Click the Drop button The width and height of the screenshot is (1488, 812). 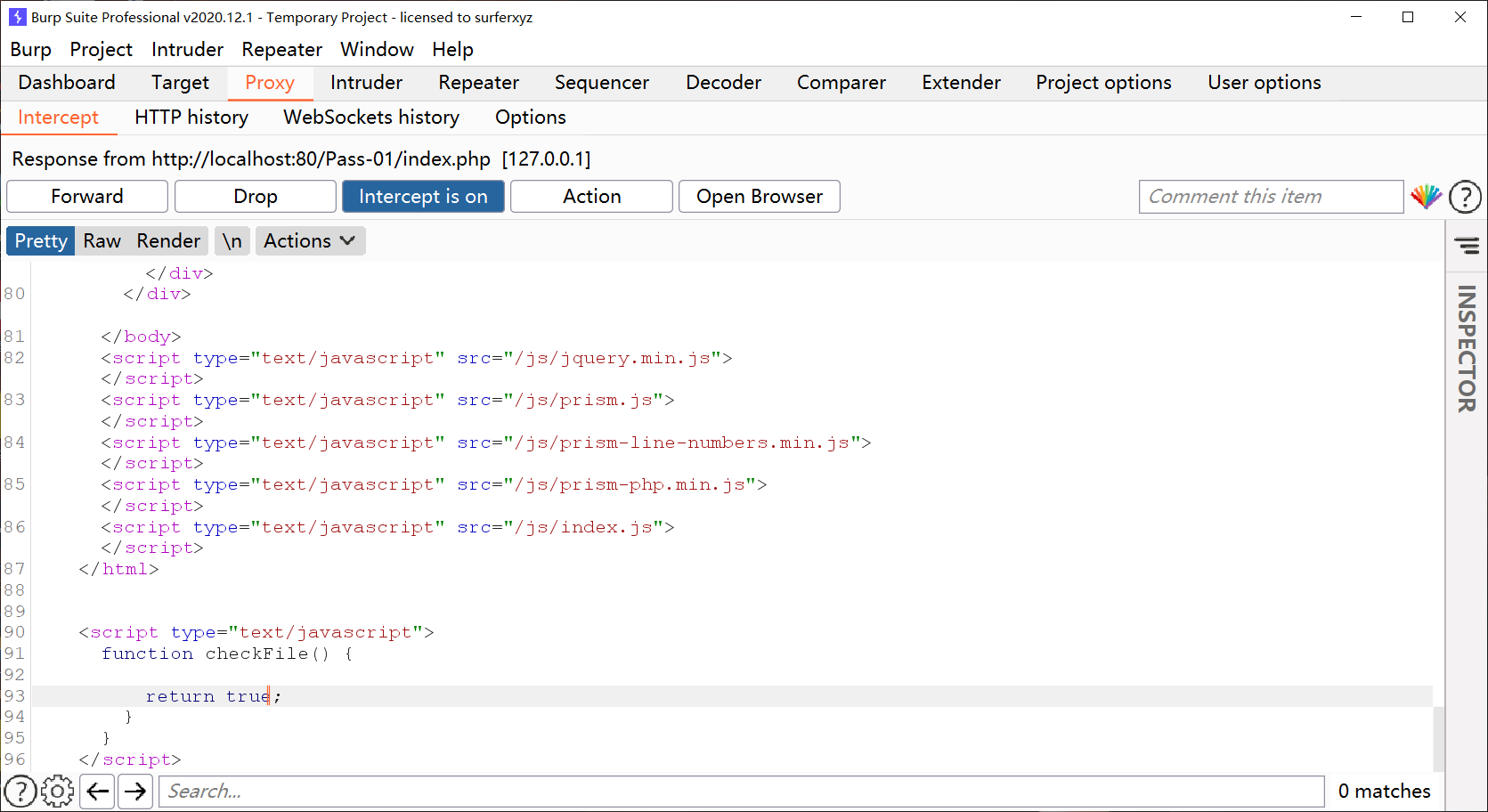(256, 197)
